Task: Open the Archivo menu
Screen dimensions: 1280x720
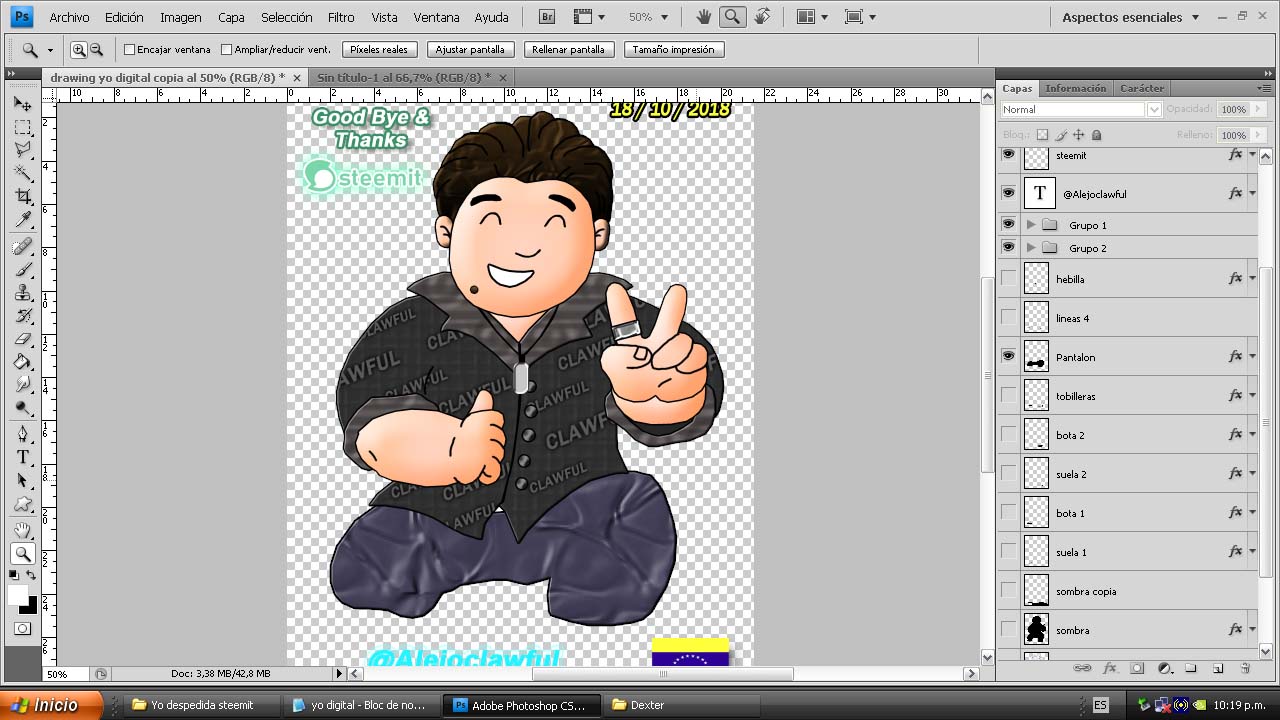Action: coord(69,17)
